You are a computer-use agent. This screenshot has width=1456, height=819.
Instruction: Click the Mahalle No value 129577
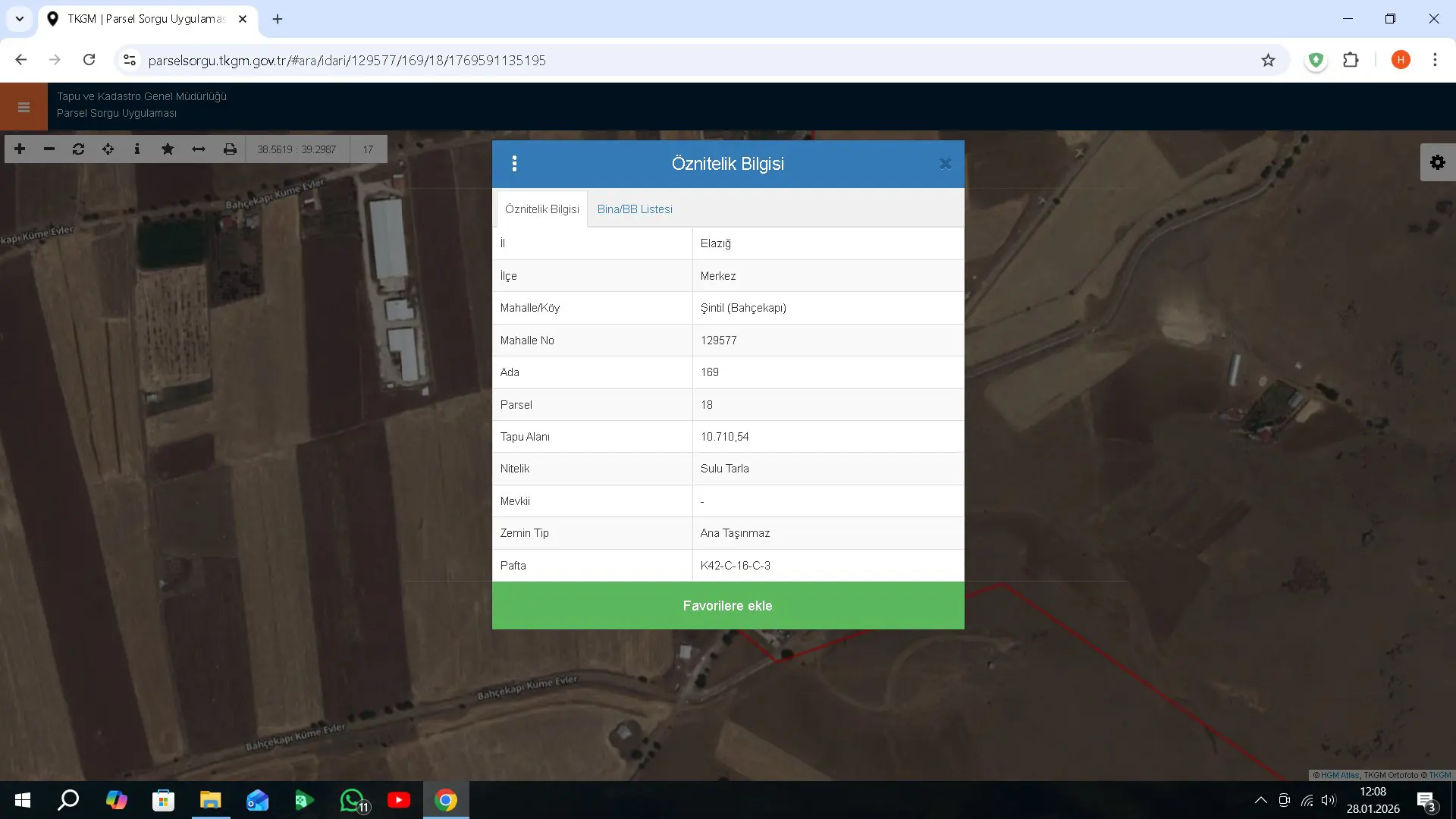tap(719, 340)
